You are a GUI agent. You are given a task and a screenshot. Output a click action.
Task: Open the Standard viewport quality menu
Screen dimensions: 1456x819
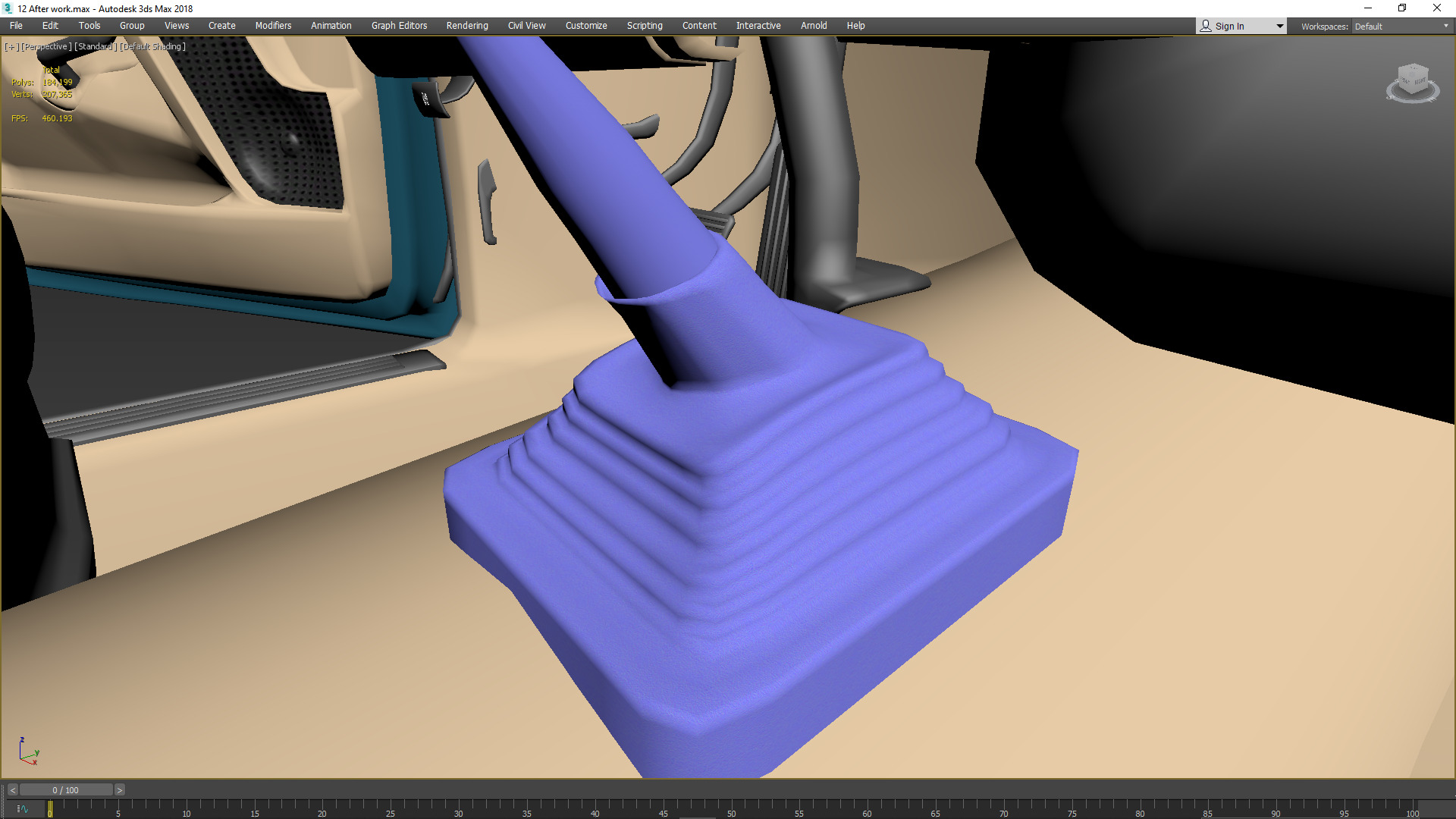(x=95, y=46)
